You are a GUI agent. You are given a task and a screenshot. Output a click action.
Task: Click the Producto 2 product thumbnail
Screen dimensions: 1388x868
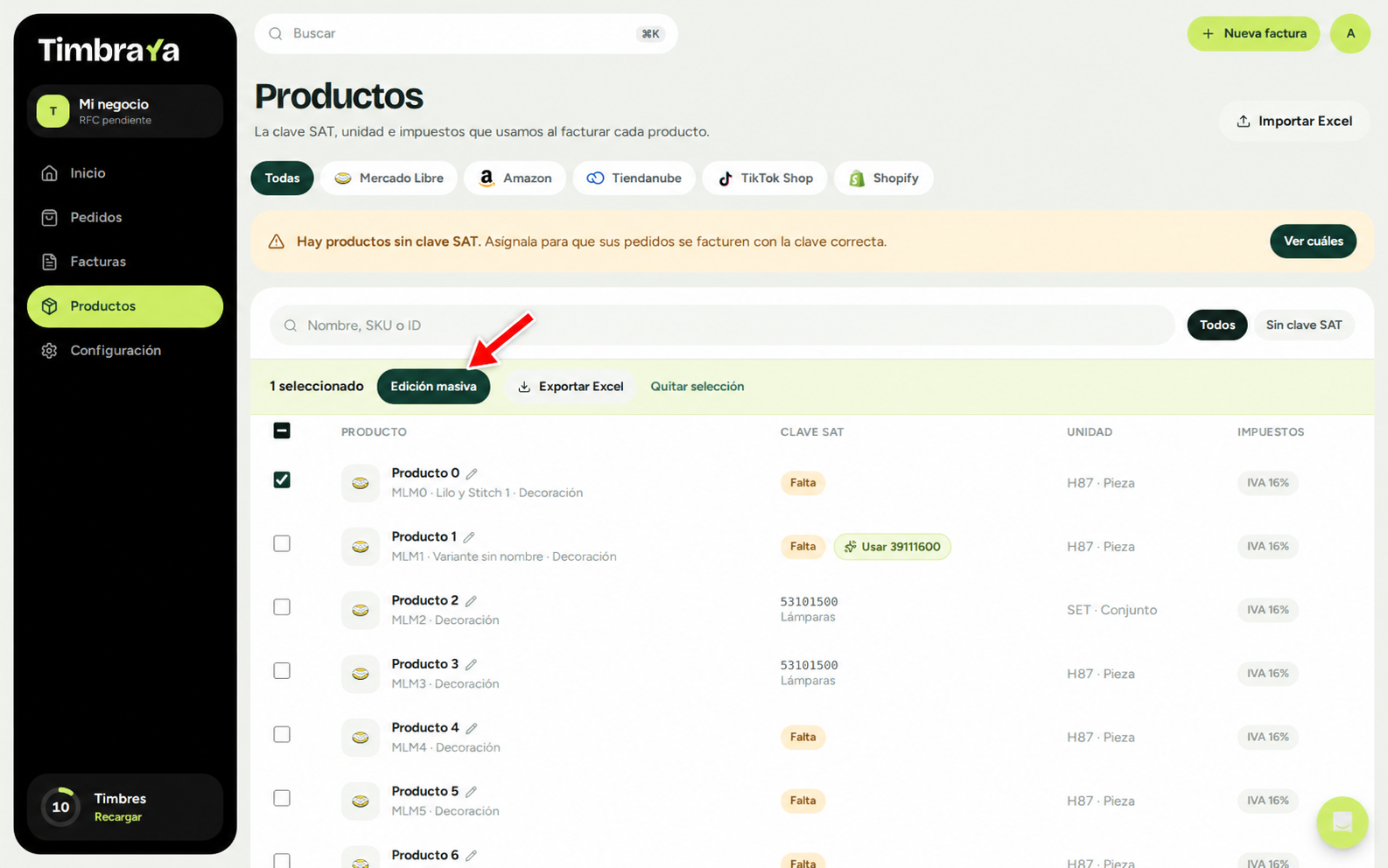[360, 610]
